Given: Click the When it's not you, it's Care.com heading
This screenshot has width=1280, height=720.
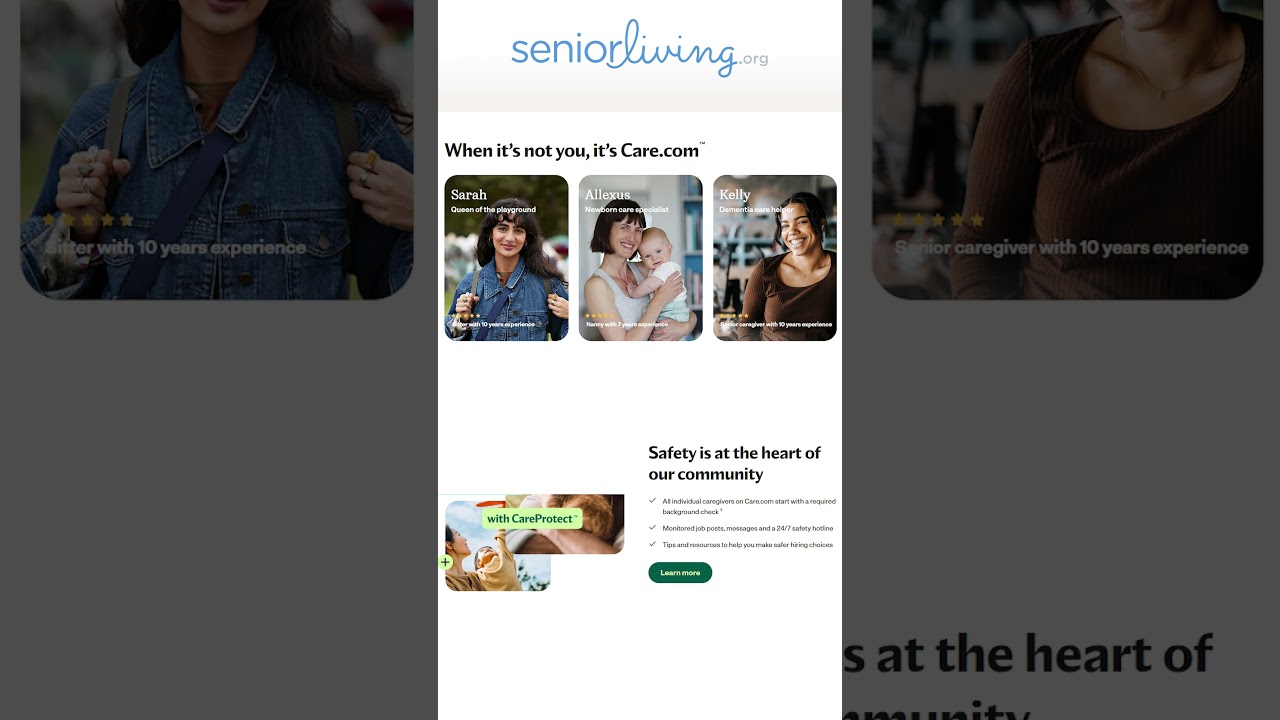Looking at the screenshot, I should [574, 150].
